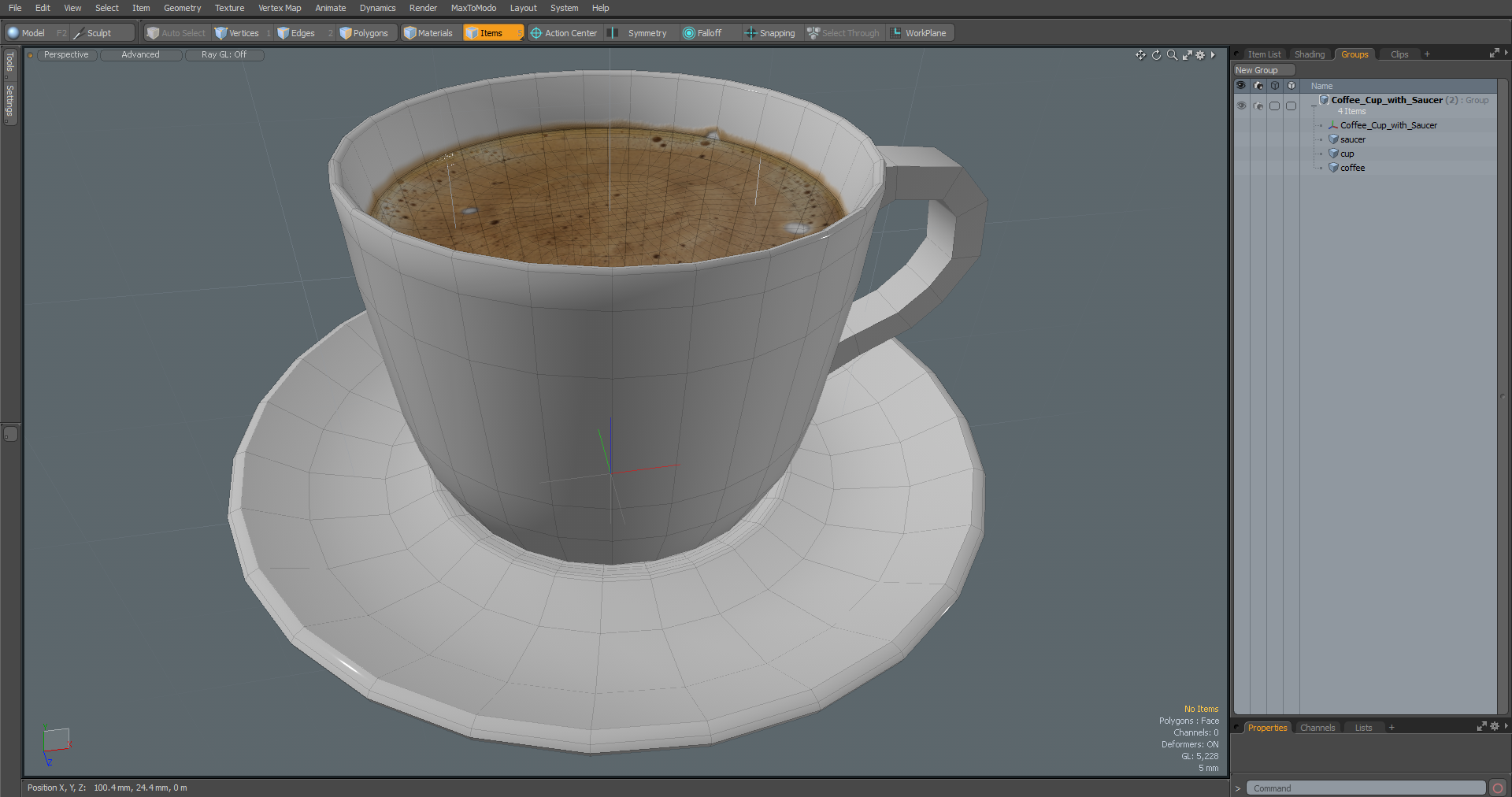
Task: Open the Properties tab
Action: (x=1267, y=728)
